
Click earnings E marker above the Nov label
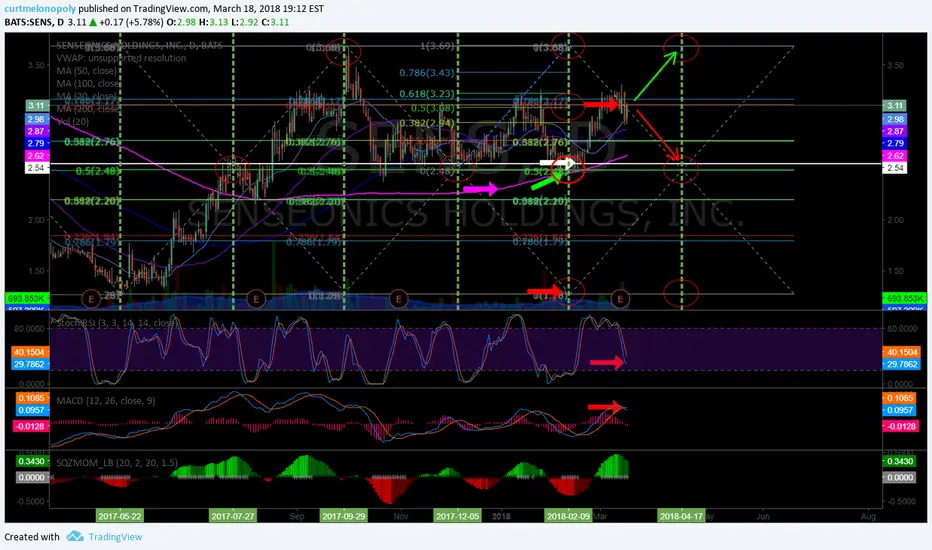398,298
